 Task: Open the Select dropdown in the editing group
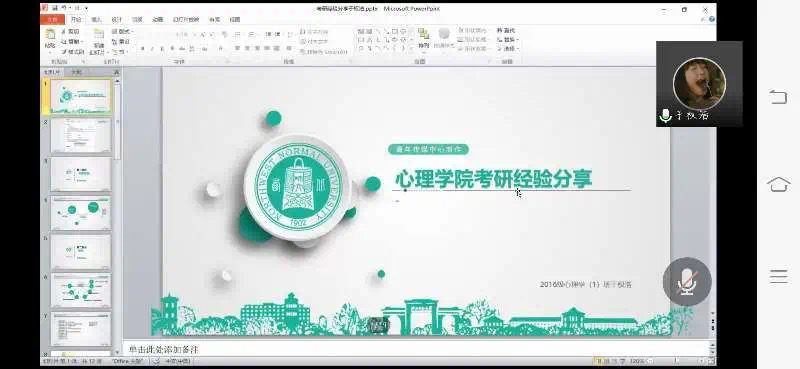[x=508, y=48]
